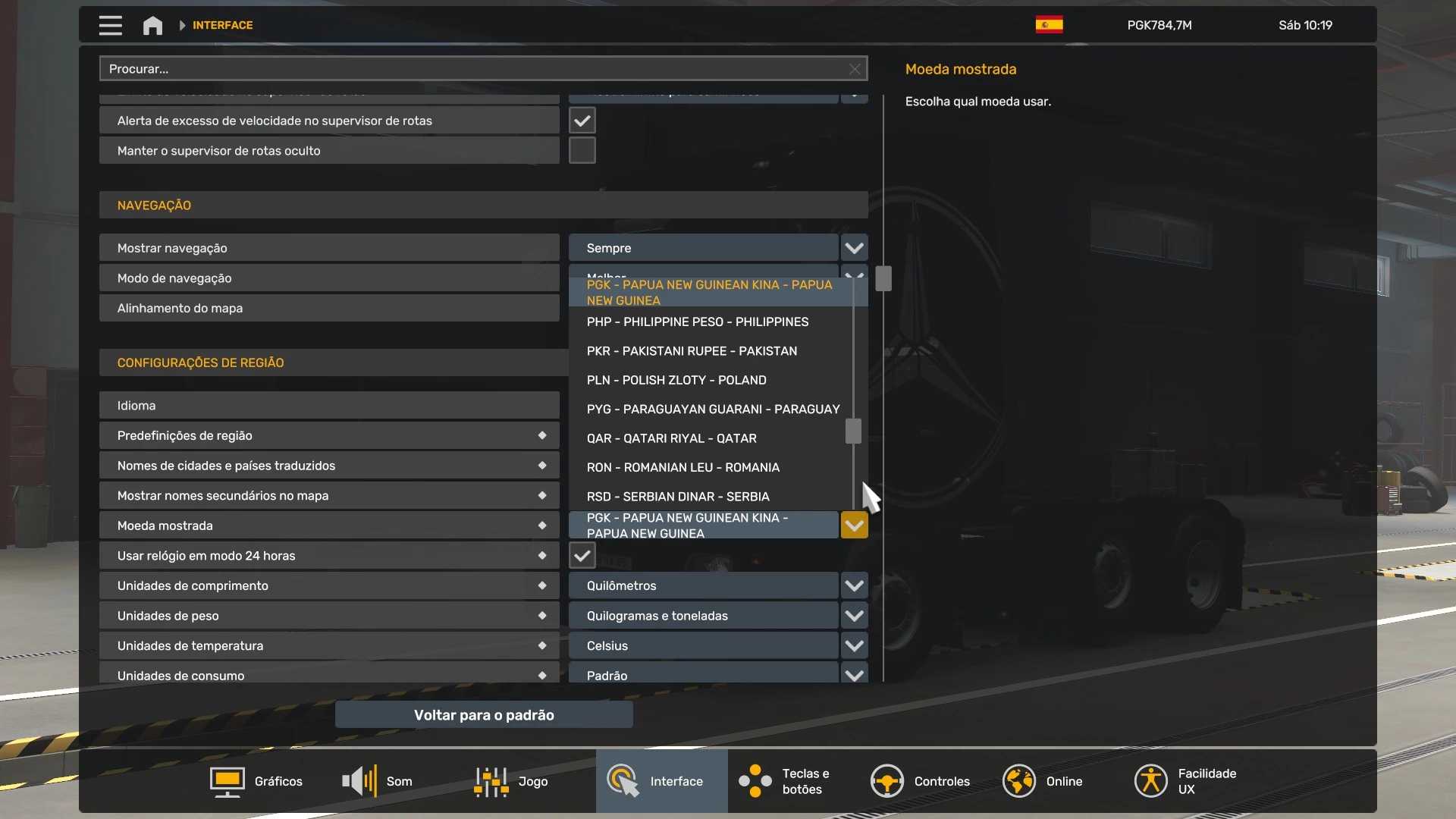Screen dimensions: 1456x819
Task: Open Som settings speaker icon
Action: click(x=359, y=781)
